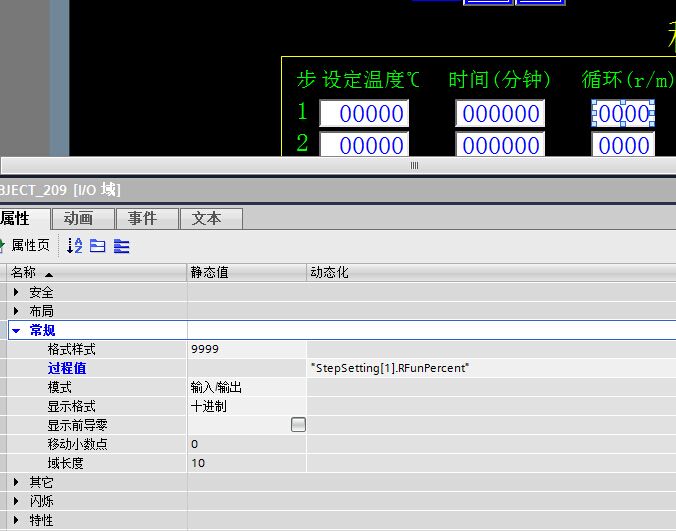Click the 显示格式 property row label

[72, 406]
